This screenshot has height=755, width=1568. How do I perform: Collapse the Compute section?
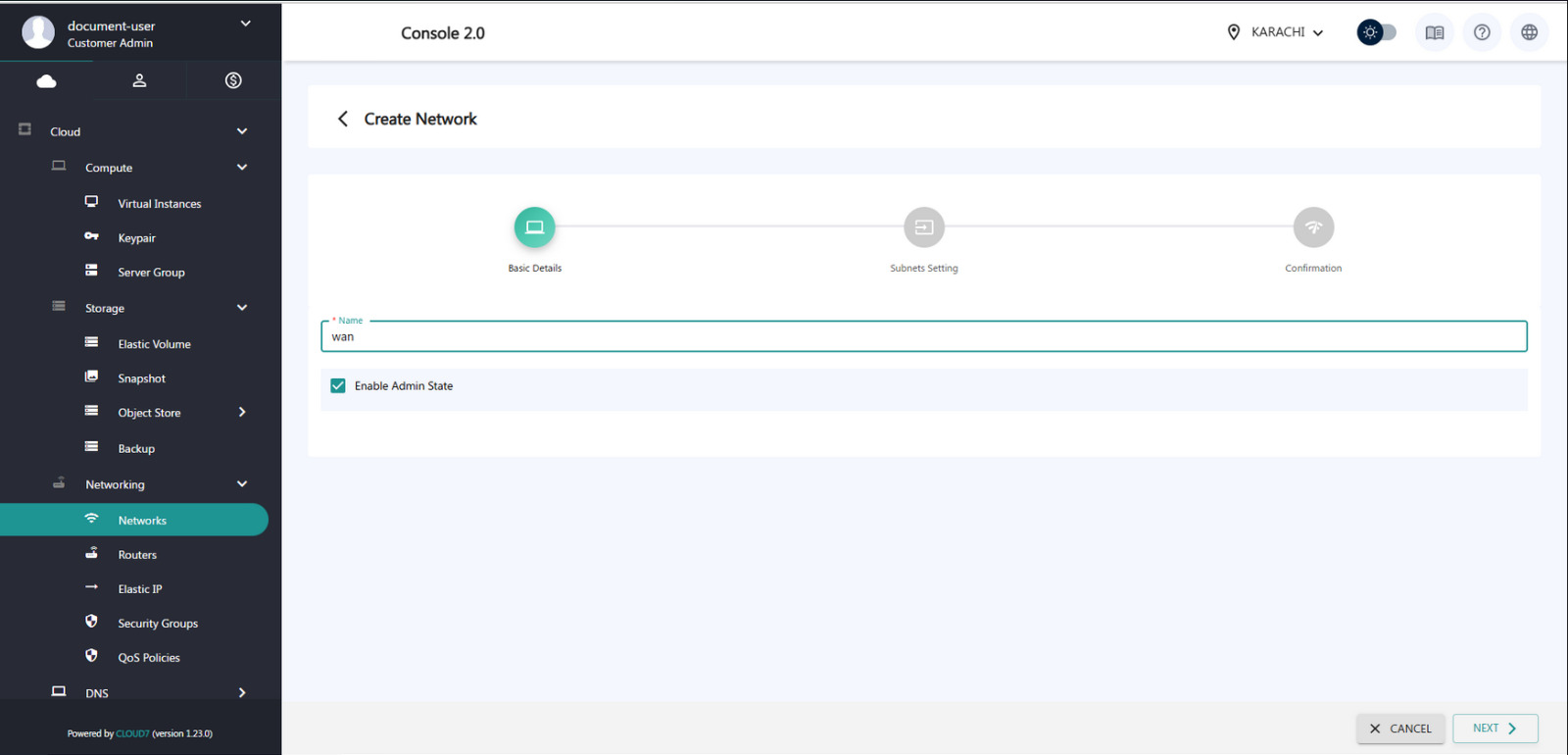[x=242, y=168]
